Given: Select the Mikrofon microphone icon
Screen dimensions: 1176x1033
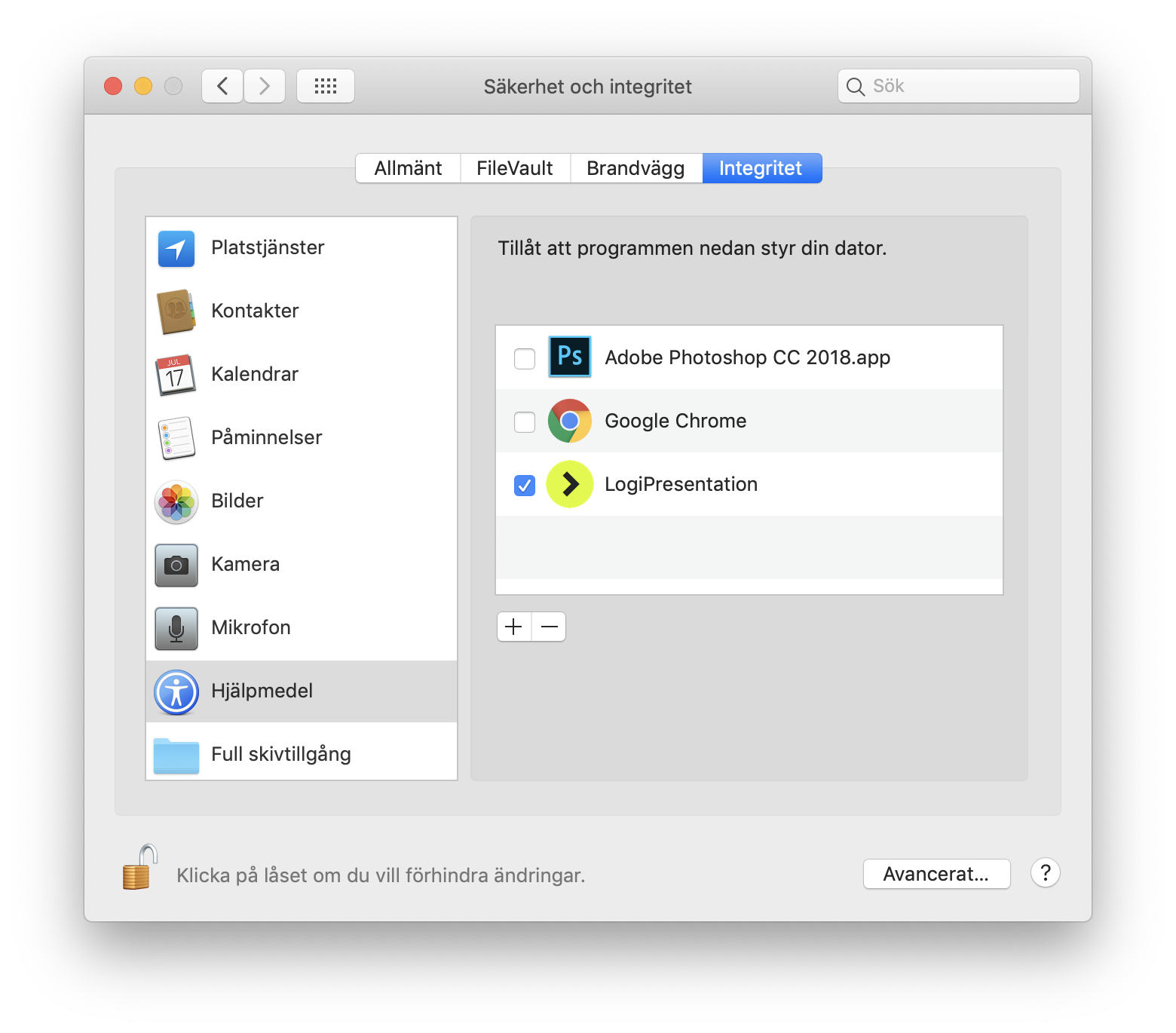Looking at the screenshot, I should tap(176, 628).
